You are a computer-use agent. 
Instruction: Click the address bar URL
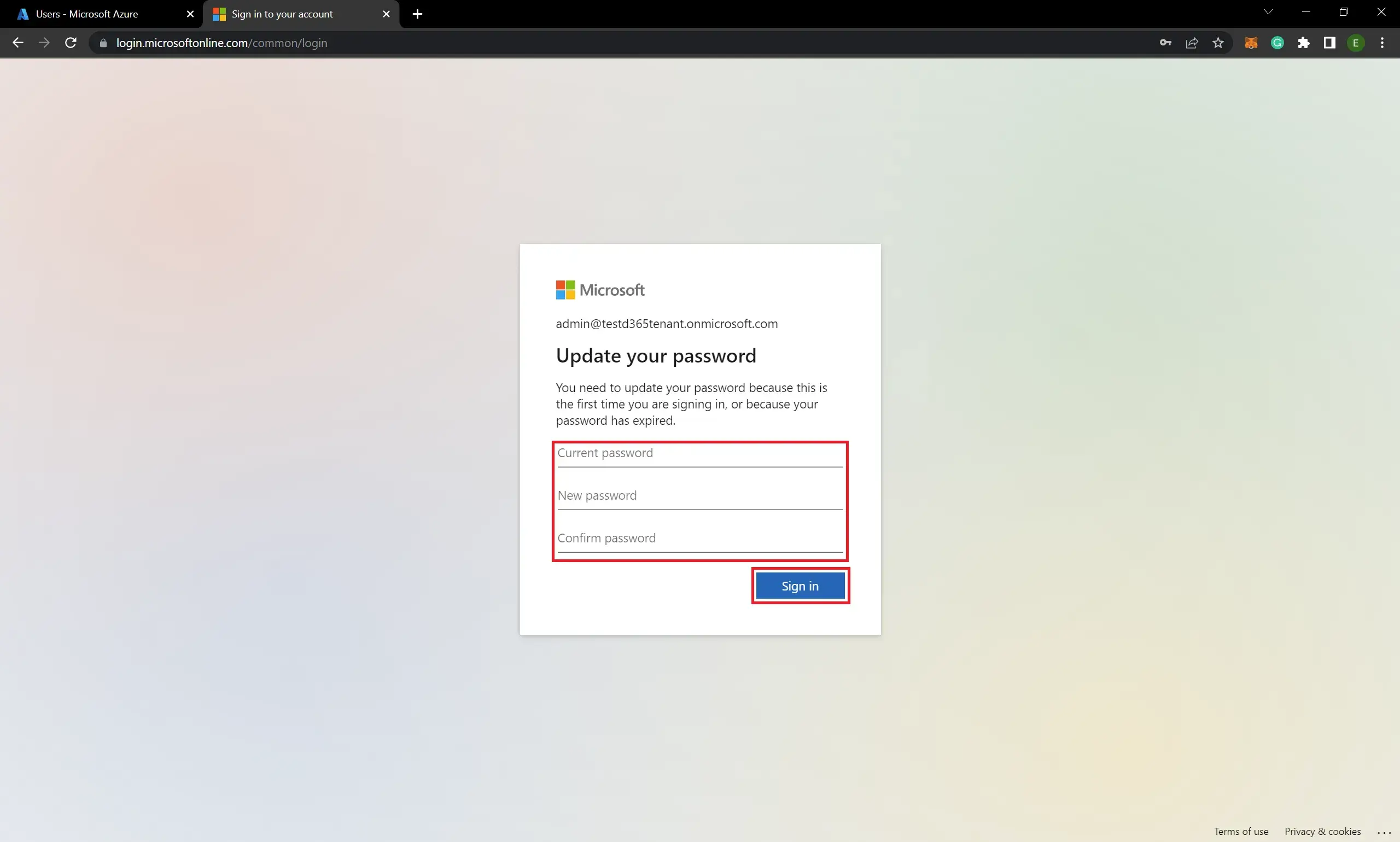pyautogui.click(x=221, y=43)
